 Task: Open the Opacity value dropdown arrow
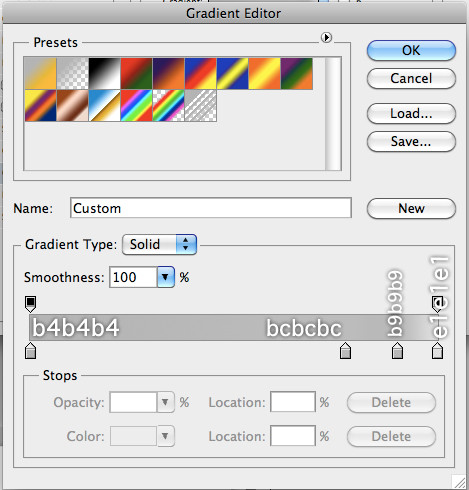click(165, 402)
